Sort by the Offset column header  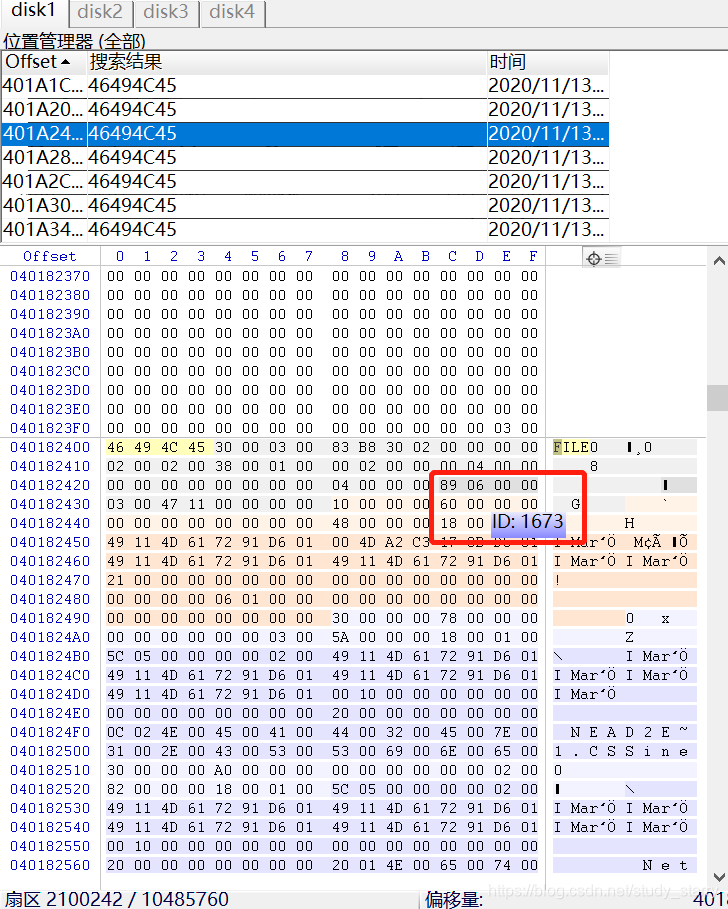click(44, 62)
